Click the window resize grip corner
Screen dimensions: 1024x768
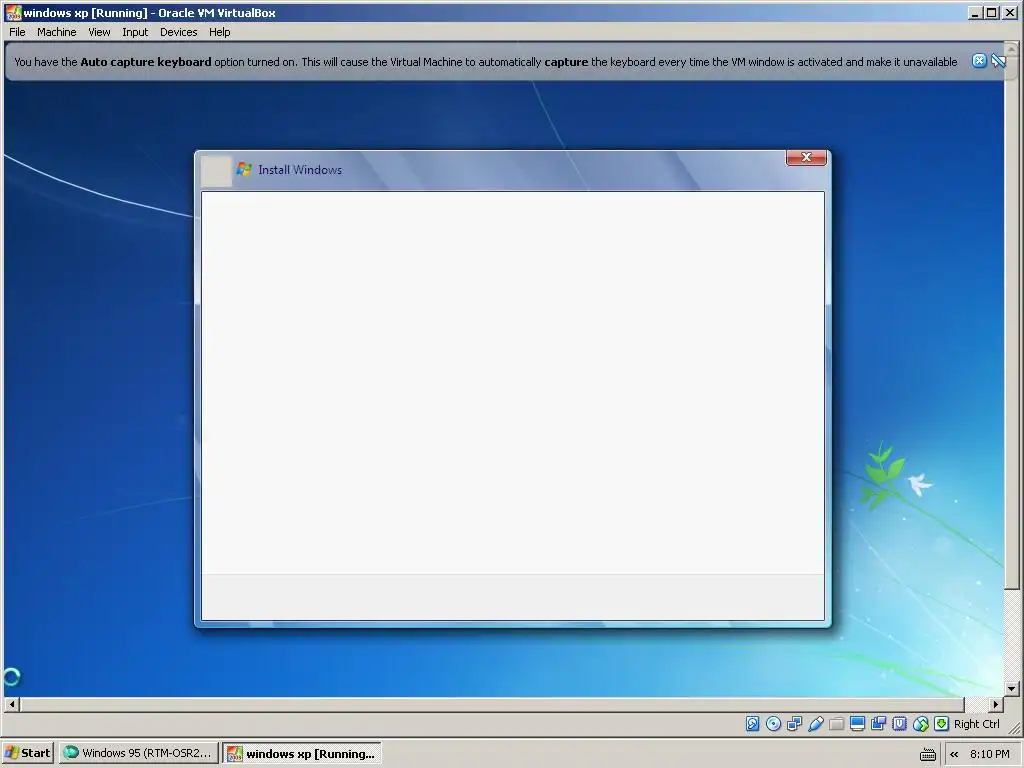point(1014,728)
